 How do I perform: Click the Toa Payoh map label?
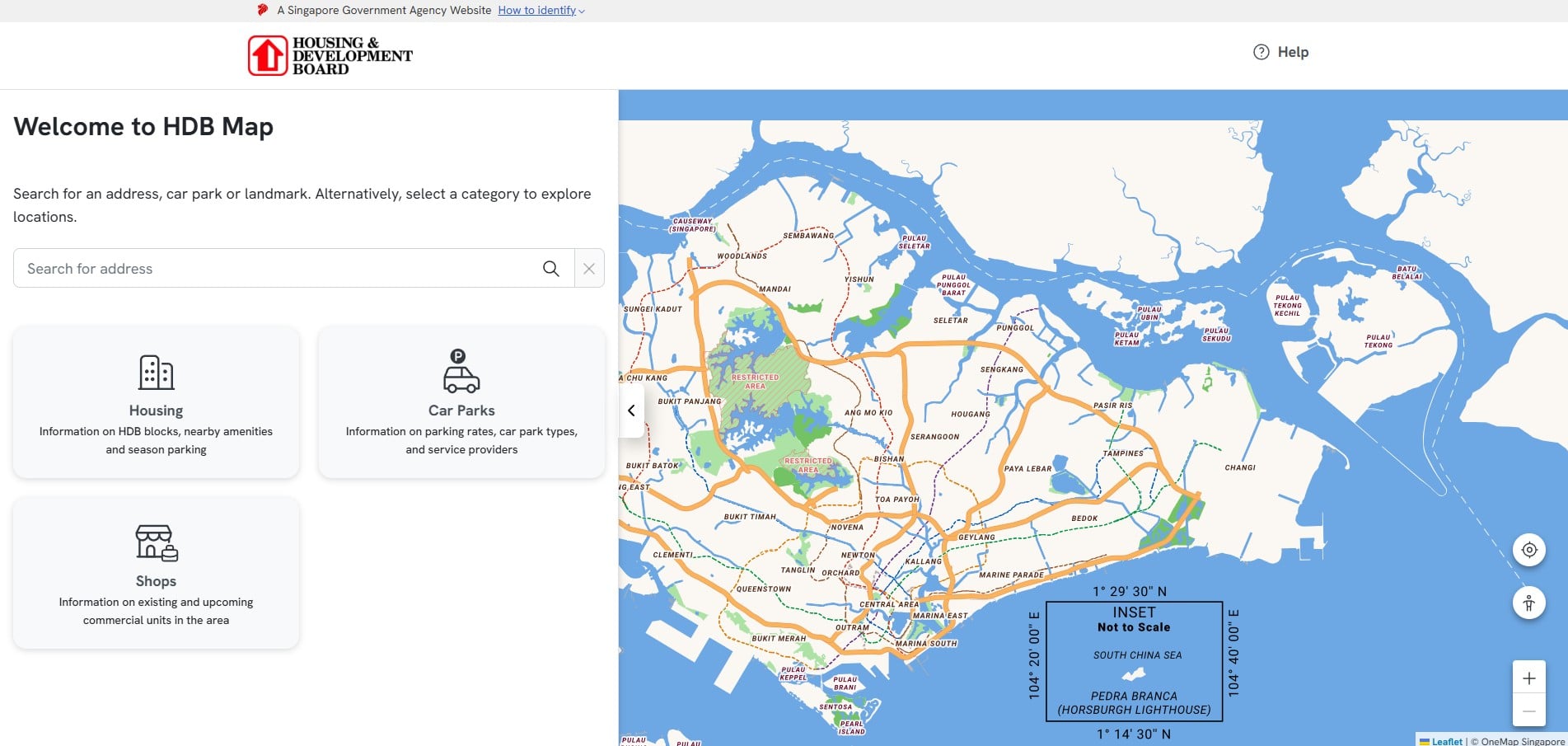(x=897, y=500)
